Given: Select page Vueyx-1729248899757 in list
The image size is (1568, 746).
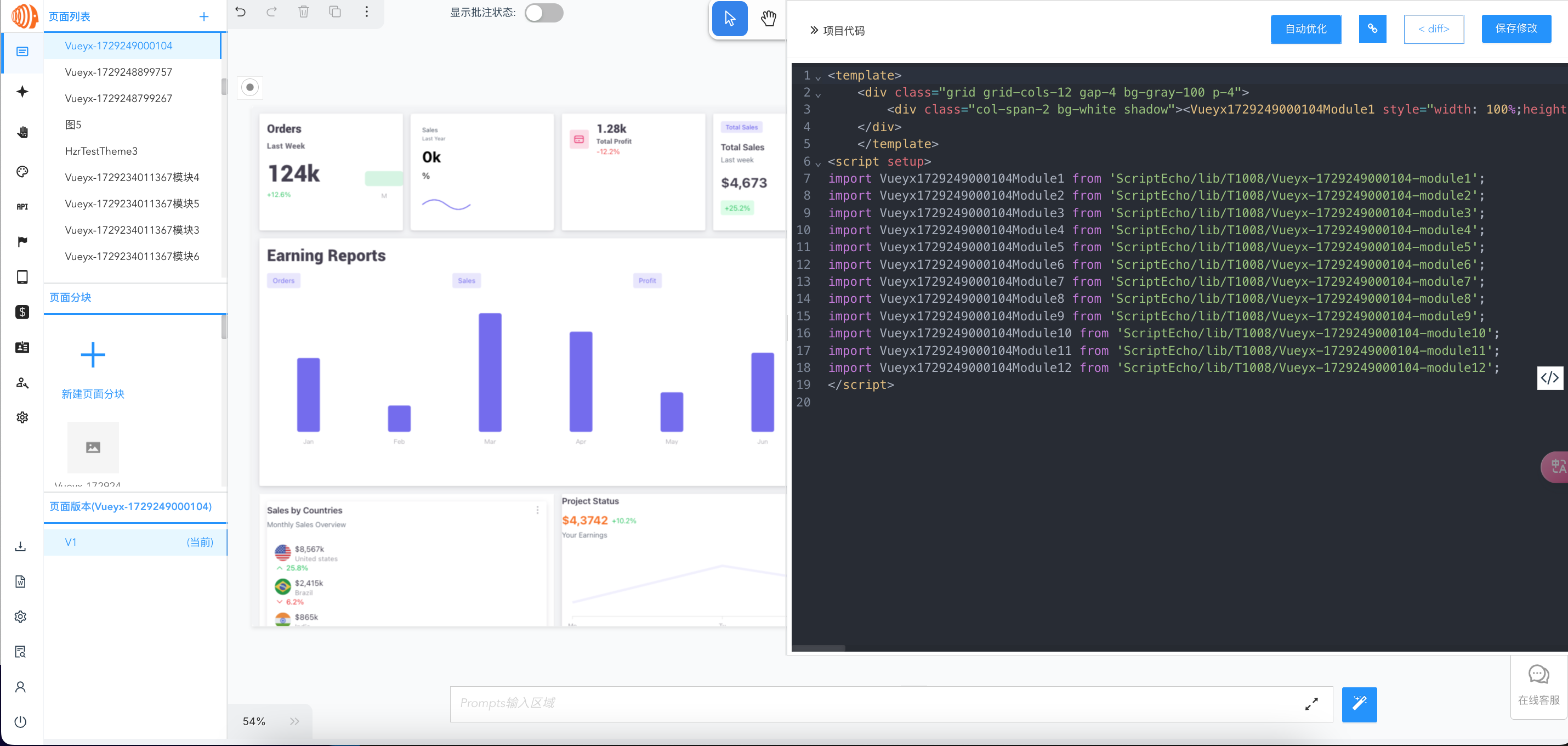Looking at the screenshot, I should (x=118, y=72).
